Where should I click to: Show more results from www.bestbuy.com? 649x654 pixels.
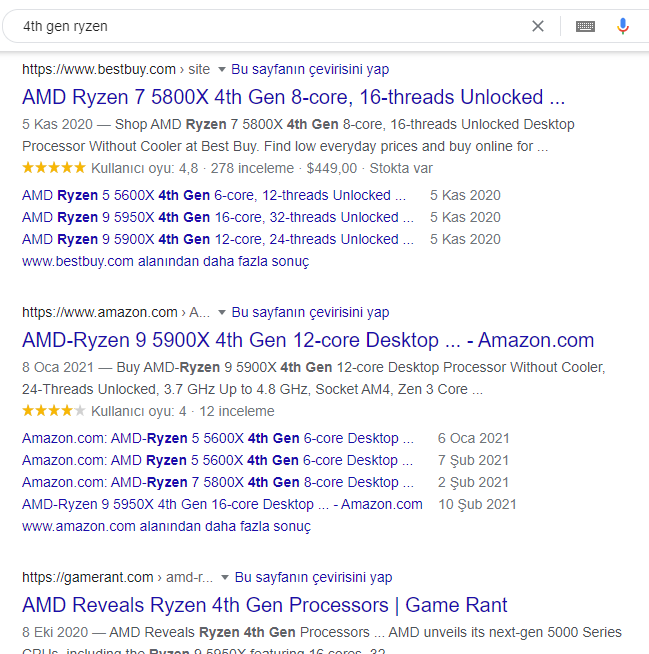point(166,262)
